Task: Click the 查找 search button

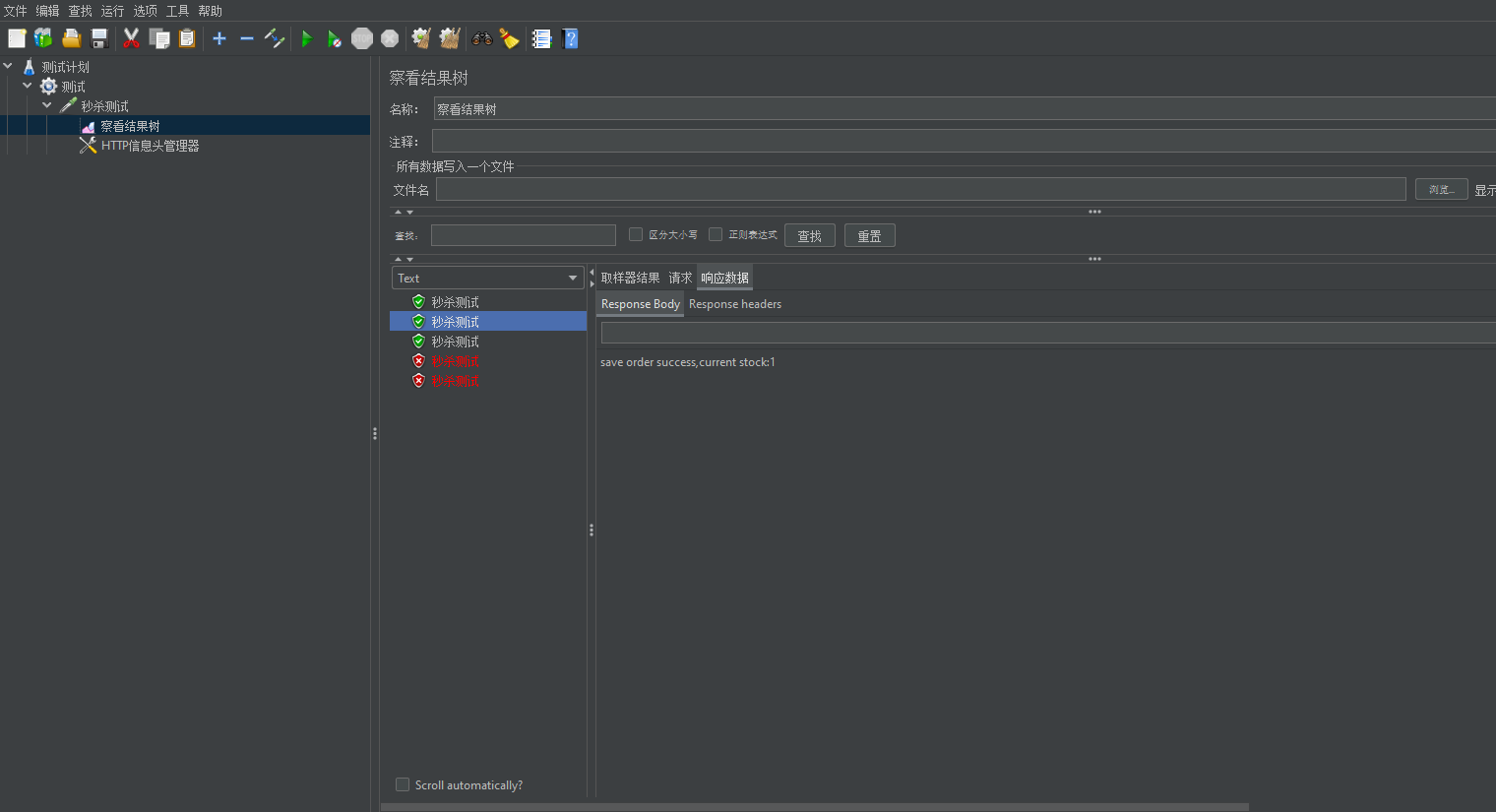Action: pos(810,235)
